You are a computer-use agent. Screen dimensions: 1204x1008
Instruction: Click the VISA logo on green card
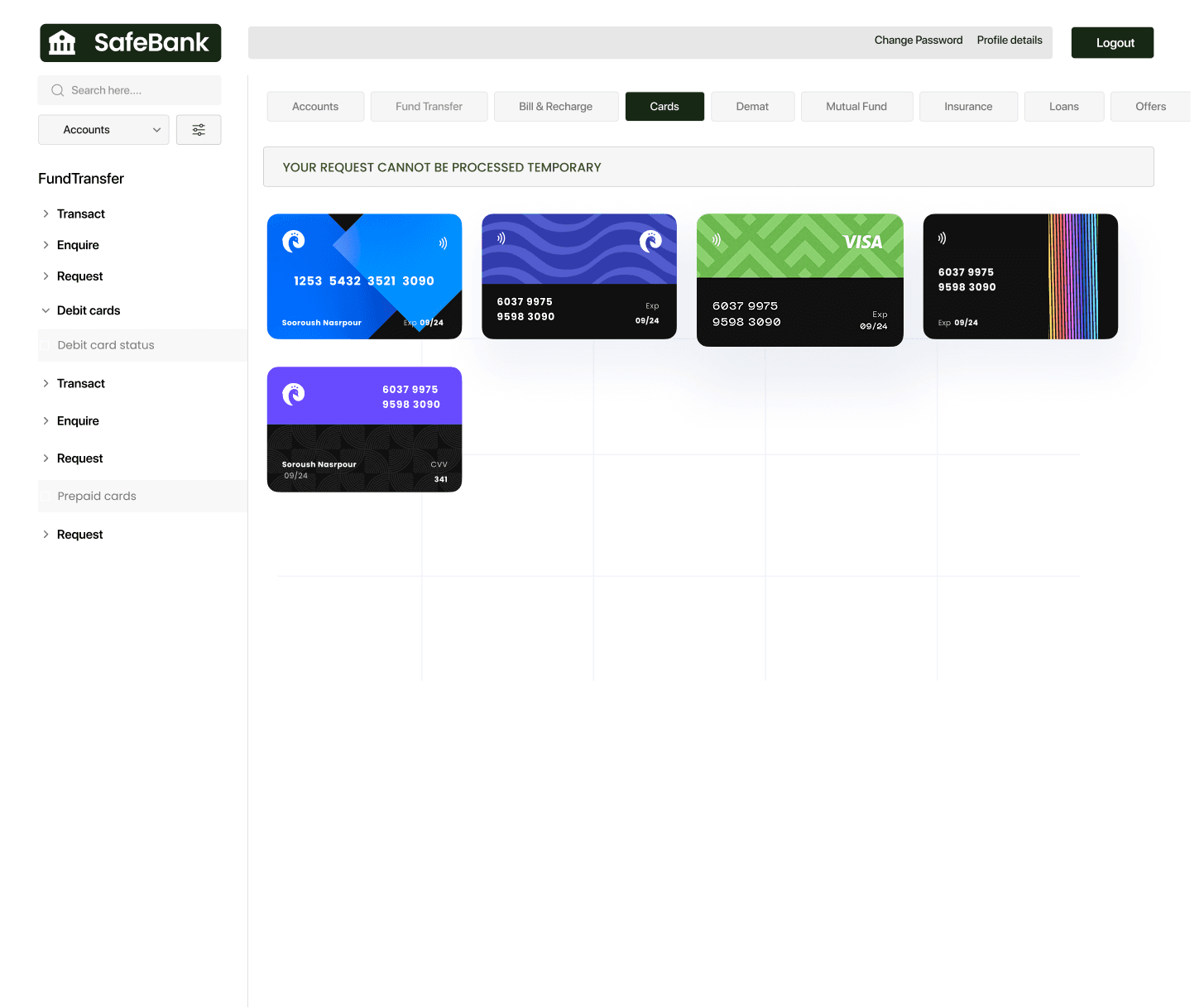pos(862,242)
